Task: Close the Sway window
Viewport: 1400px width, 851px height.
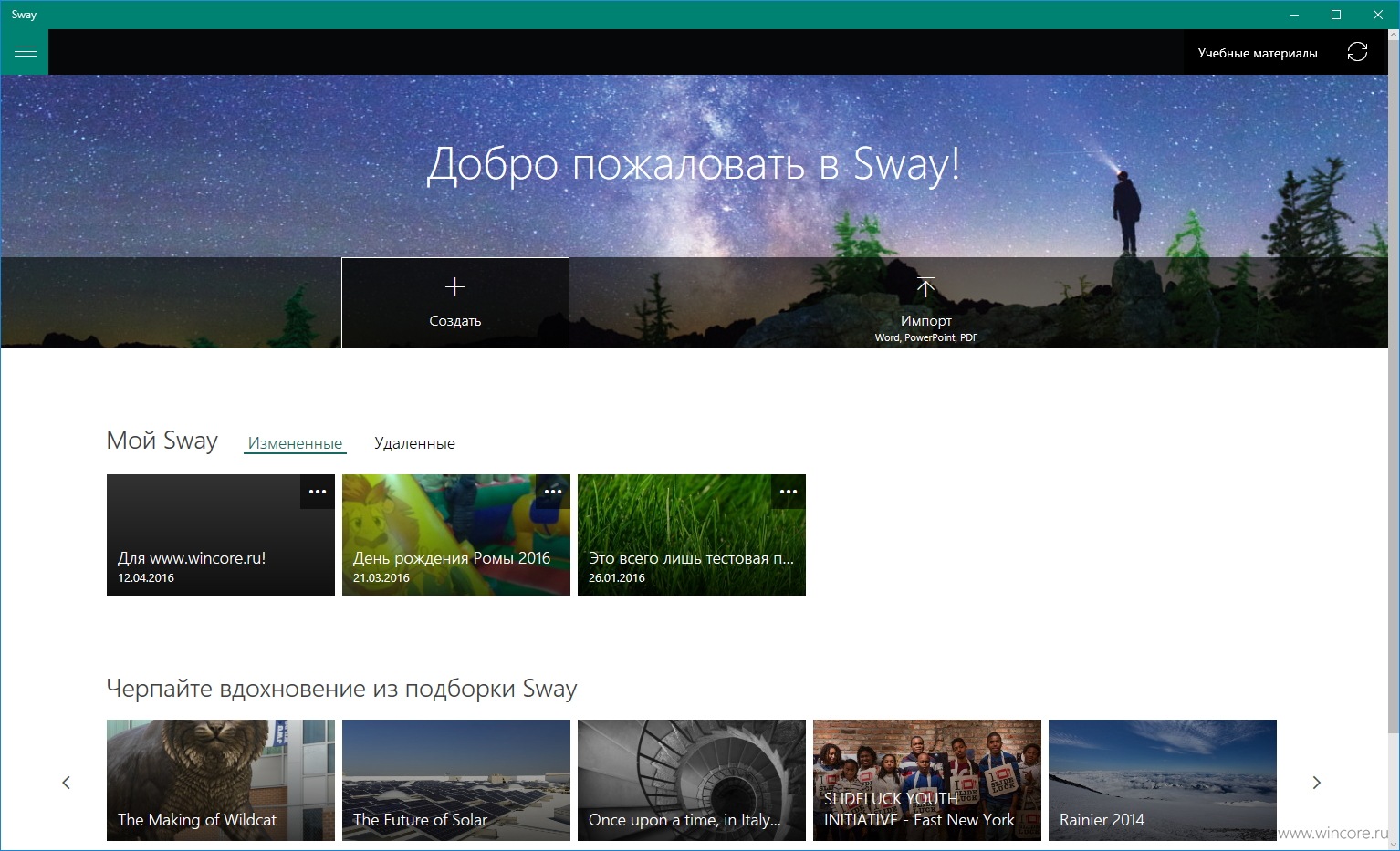Action: pos(1378,15)
